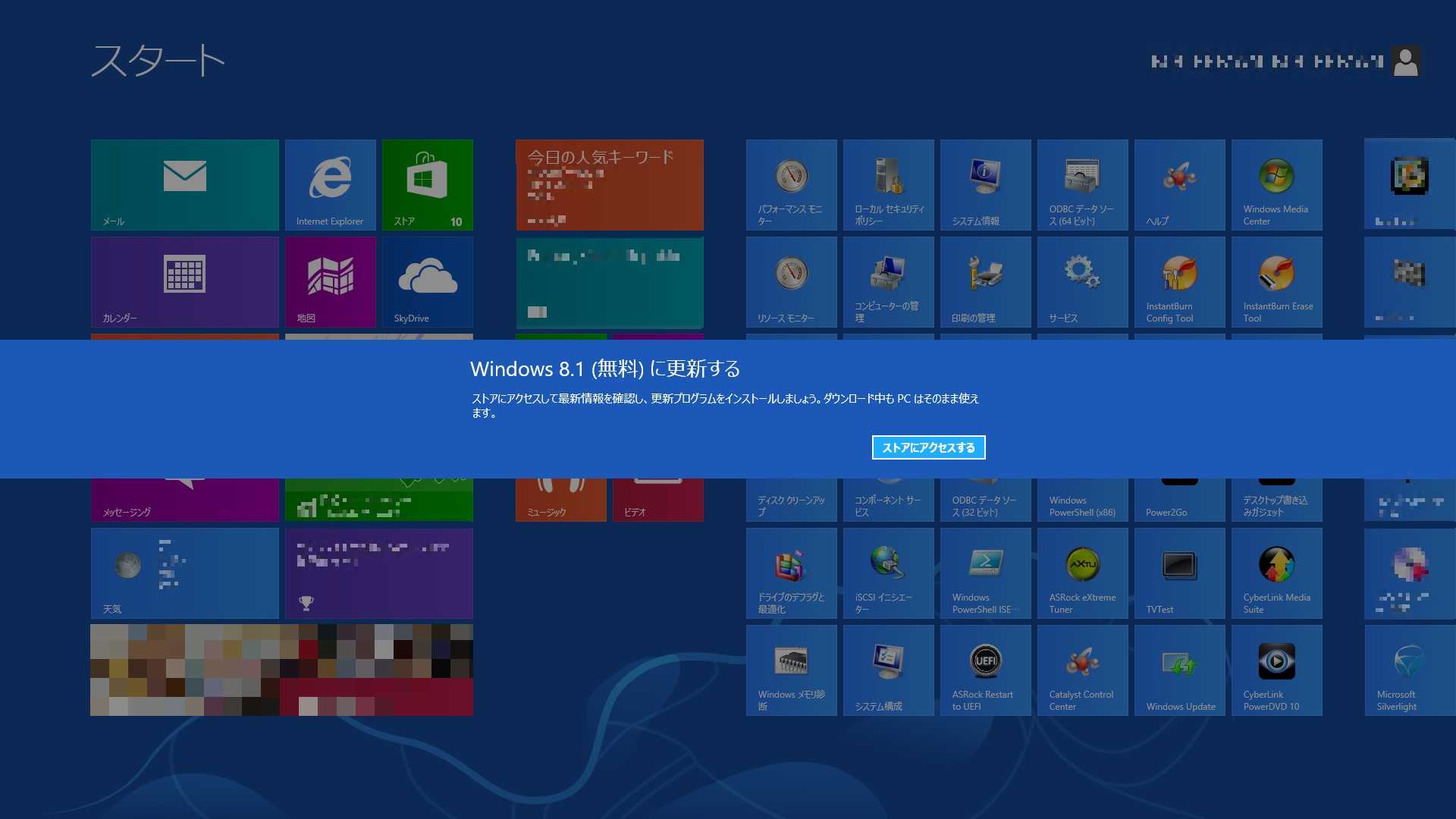
Task: Open System Configuration (システム構成) tile
Action: (x=889, y=670)
